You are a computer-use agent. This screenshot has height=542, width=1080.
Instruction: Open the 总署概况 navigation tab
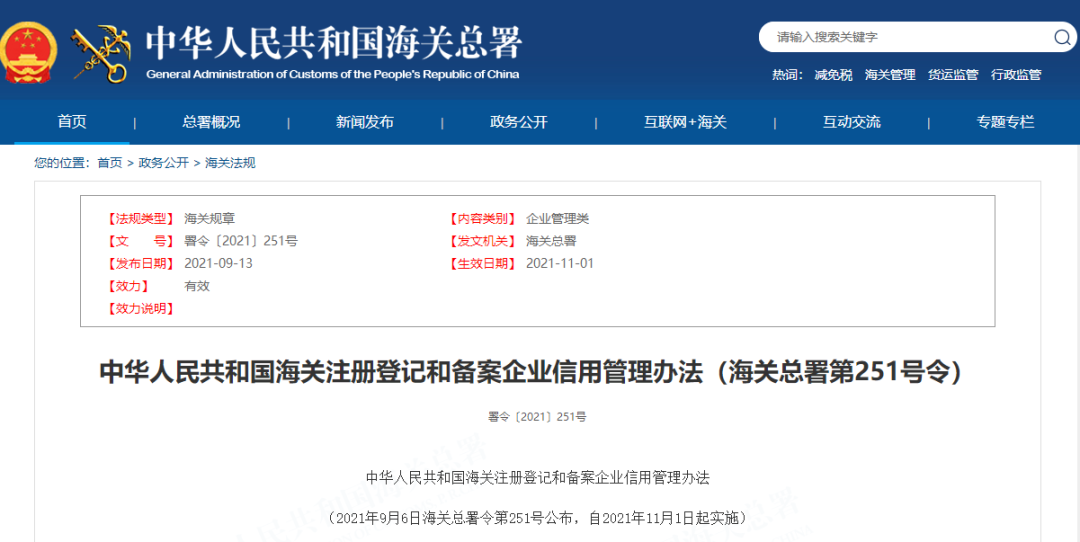pyautogui.click(x=211, y=122)
